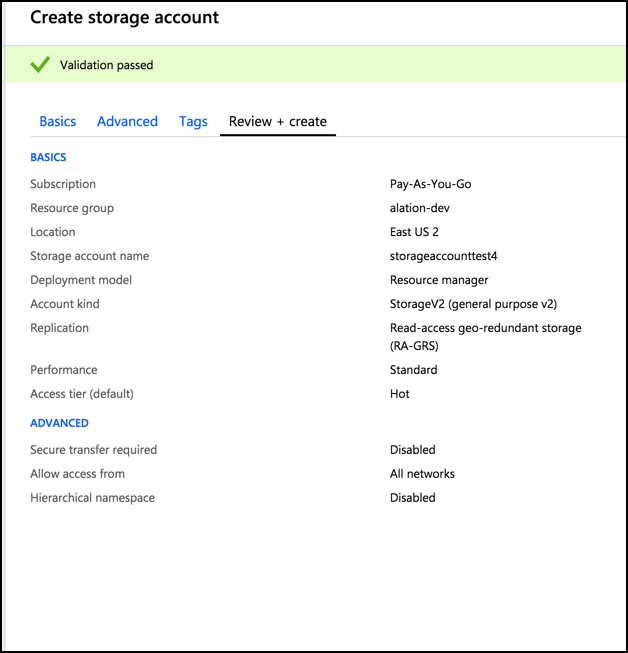The height and width of the screenshot is (653, 628).
Task: Click the Create storage account title
Action: click(125, 17)
